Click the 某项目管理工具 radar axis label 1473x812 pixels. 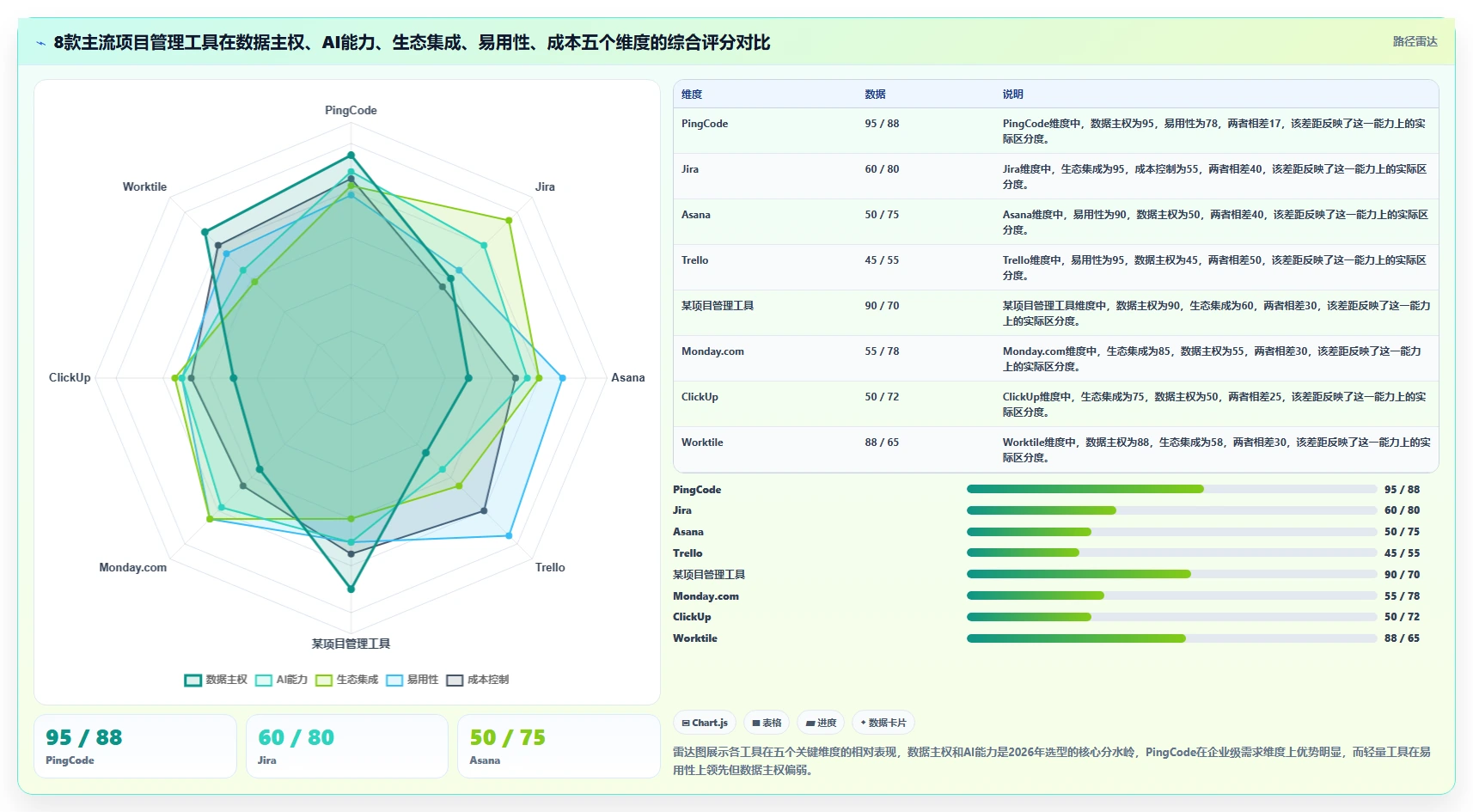351,644
